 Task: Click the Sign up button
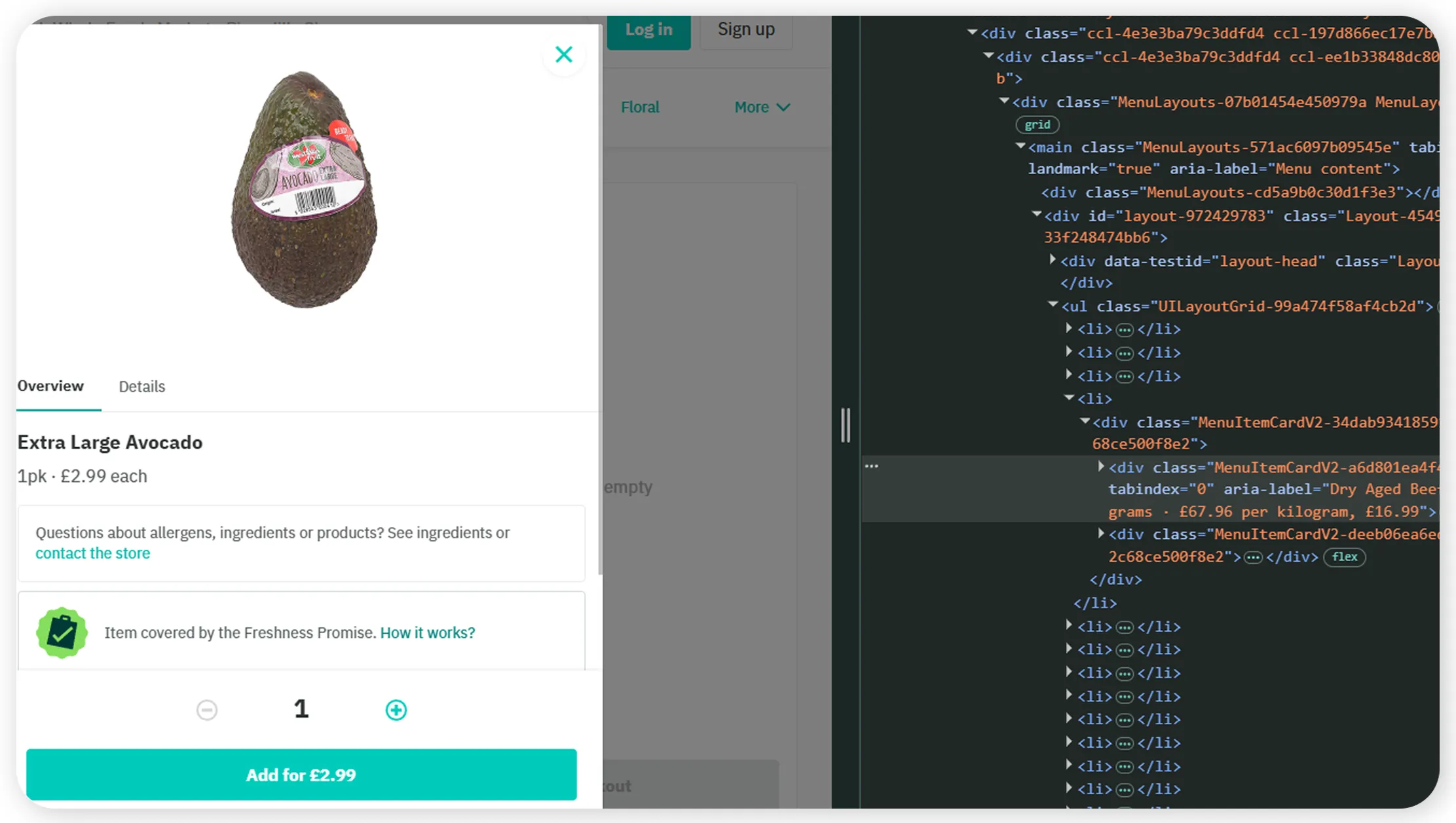tap(746, 30)
